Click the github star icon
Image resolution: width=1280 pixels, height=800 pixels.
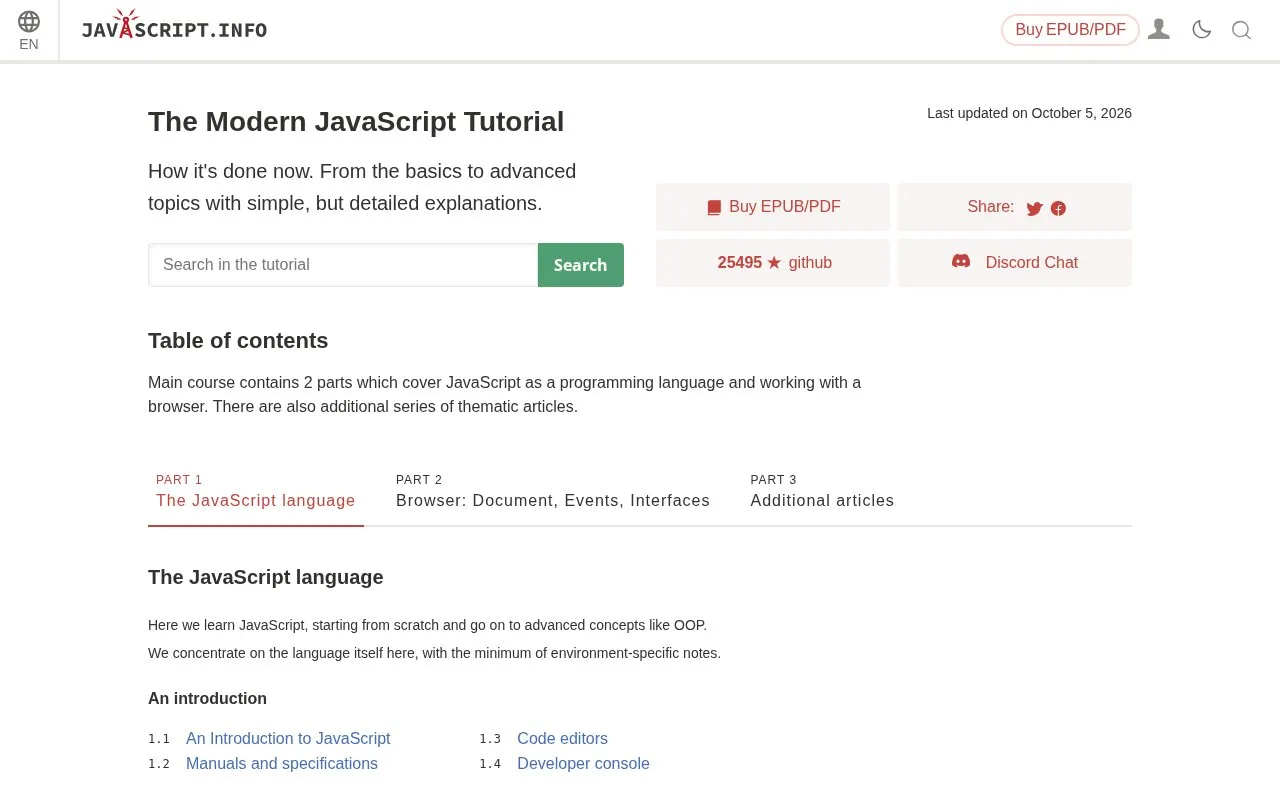(774, 262)
